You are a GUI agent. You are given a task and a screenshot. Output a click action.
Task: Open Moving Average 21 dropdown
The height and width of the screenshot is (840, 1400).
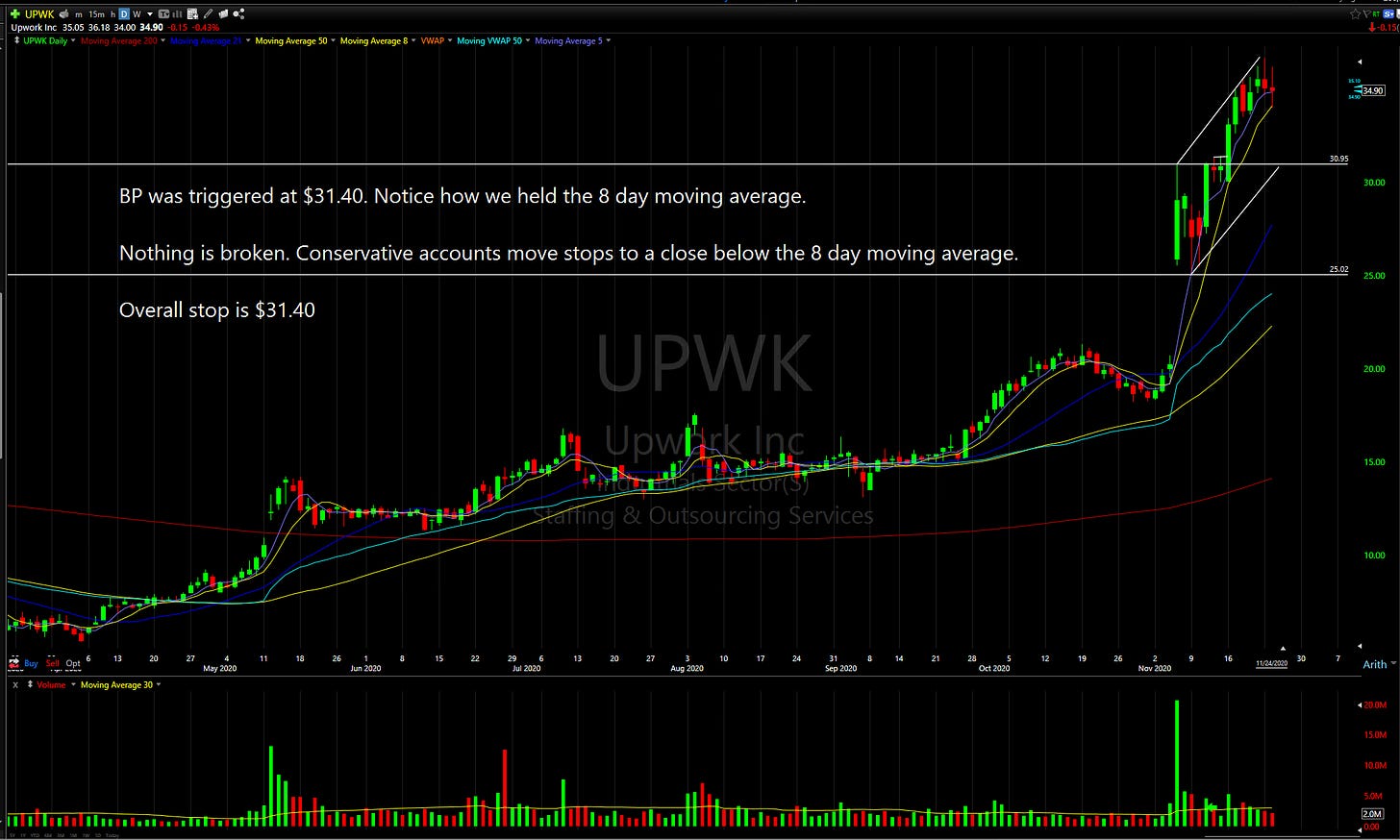tap(248, 40)
